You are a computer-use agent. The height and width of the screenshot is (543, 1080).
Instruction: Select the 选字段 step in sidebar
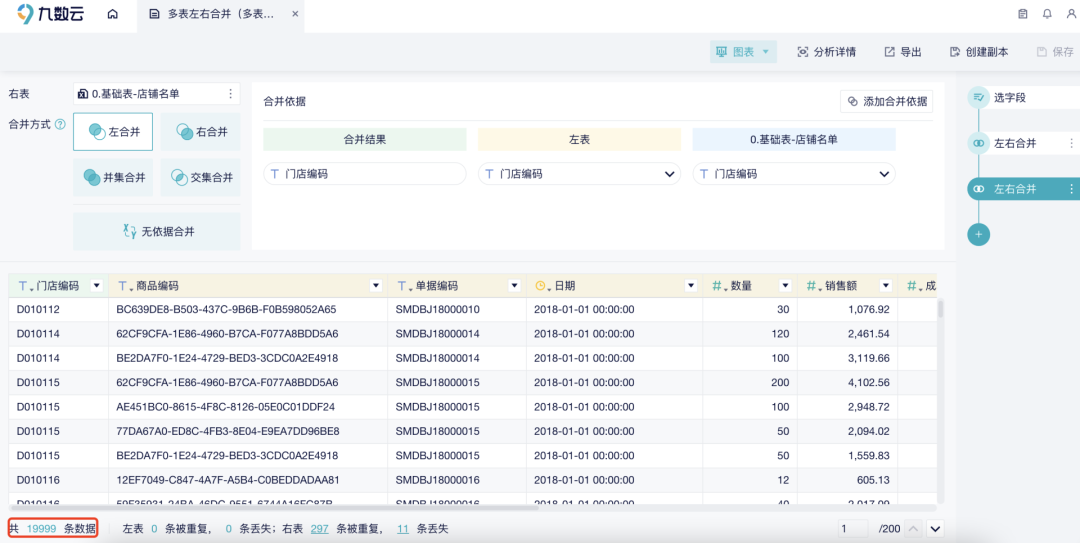coord(1009,98)
